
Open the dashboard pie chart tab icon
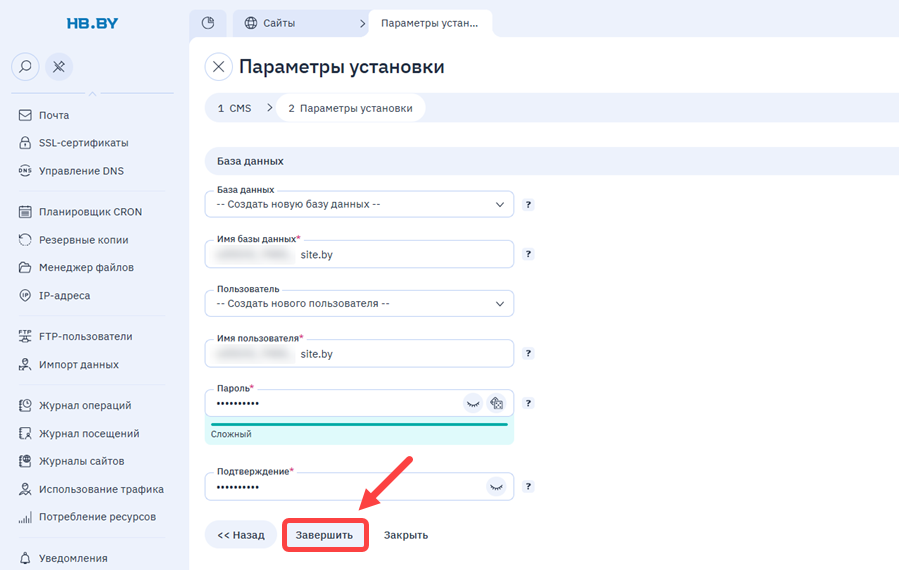coord(208,23)
